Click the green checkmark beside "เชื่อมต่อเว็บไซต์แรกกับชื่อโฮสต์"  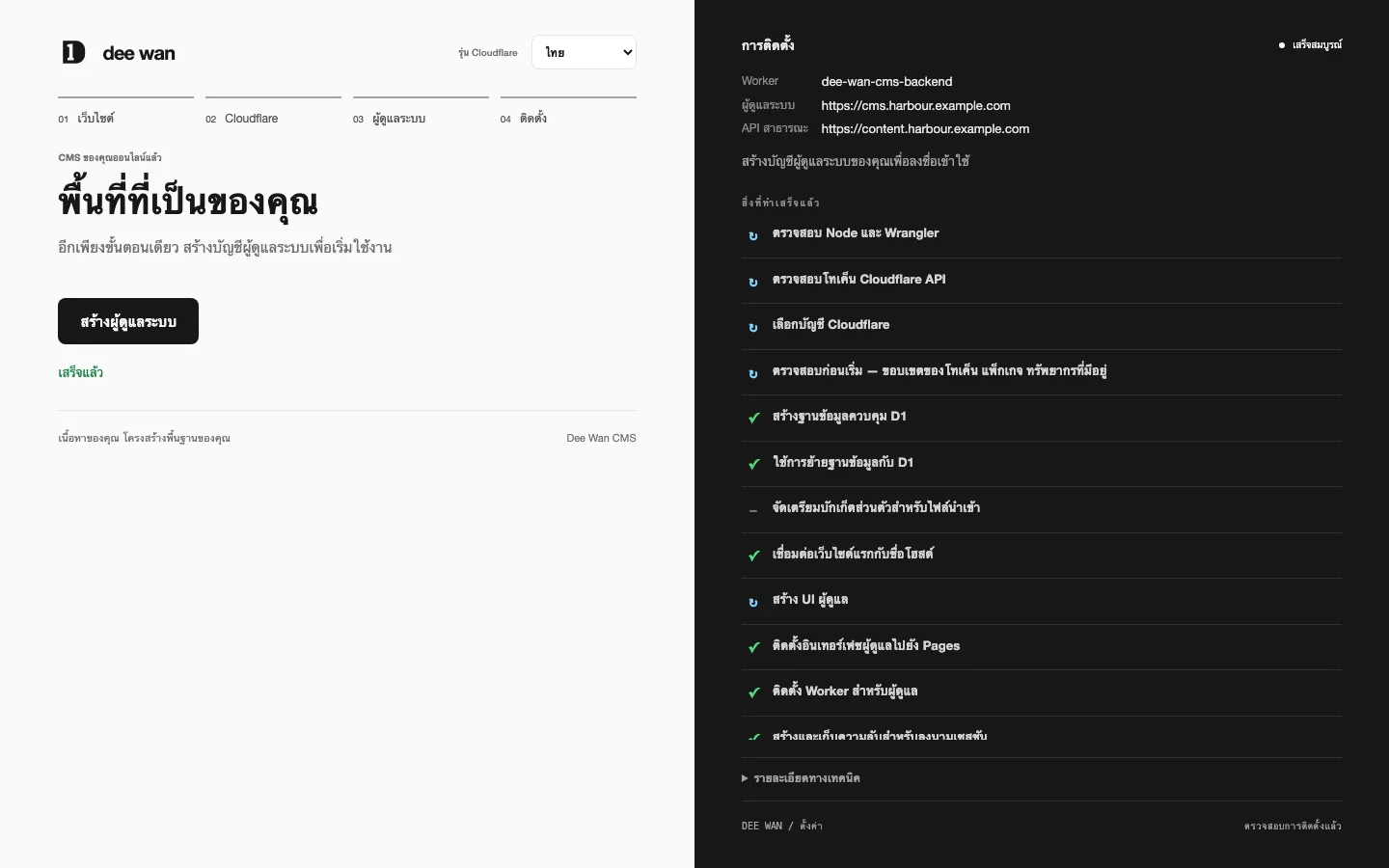(x=754, y=556)
